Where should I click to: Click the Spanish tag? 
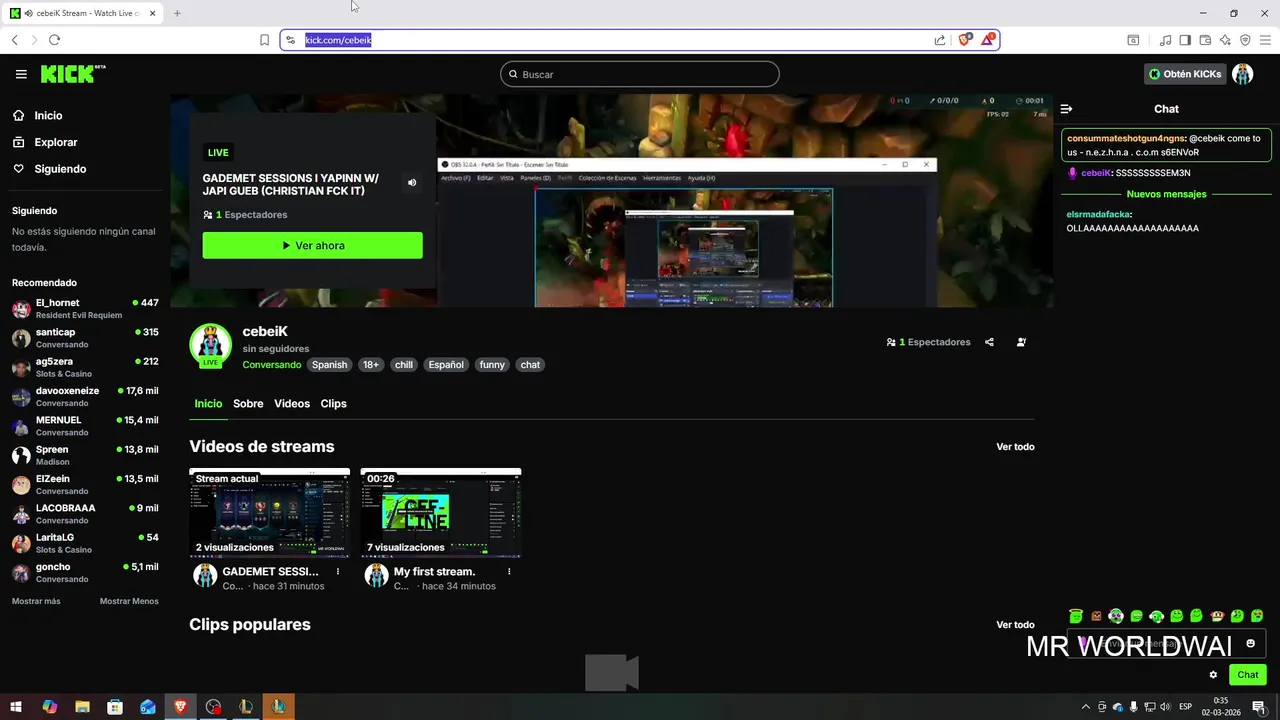pos(329,365)
